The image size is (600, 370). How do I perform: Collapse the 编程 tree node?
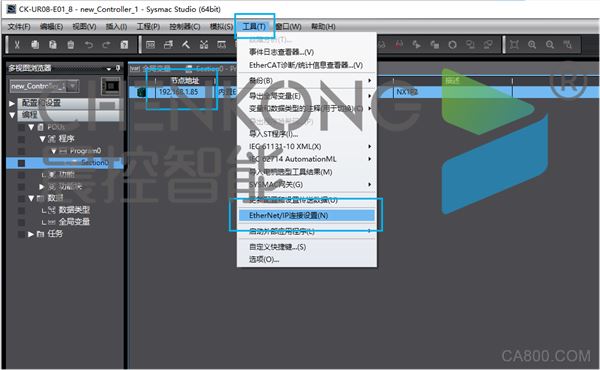coord(12,115)
